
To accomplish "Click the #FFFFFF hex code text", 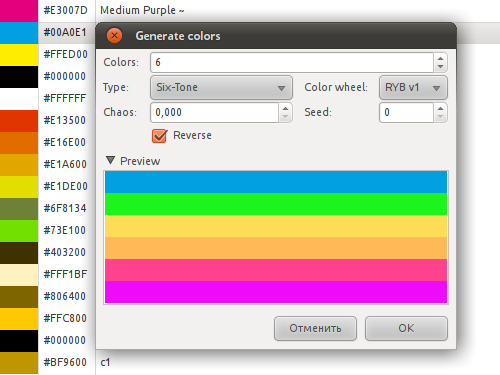I will (65, 98).
